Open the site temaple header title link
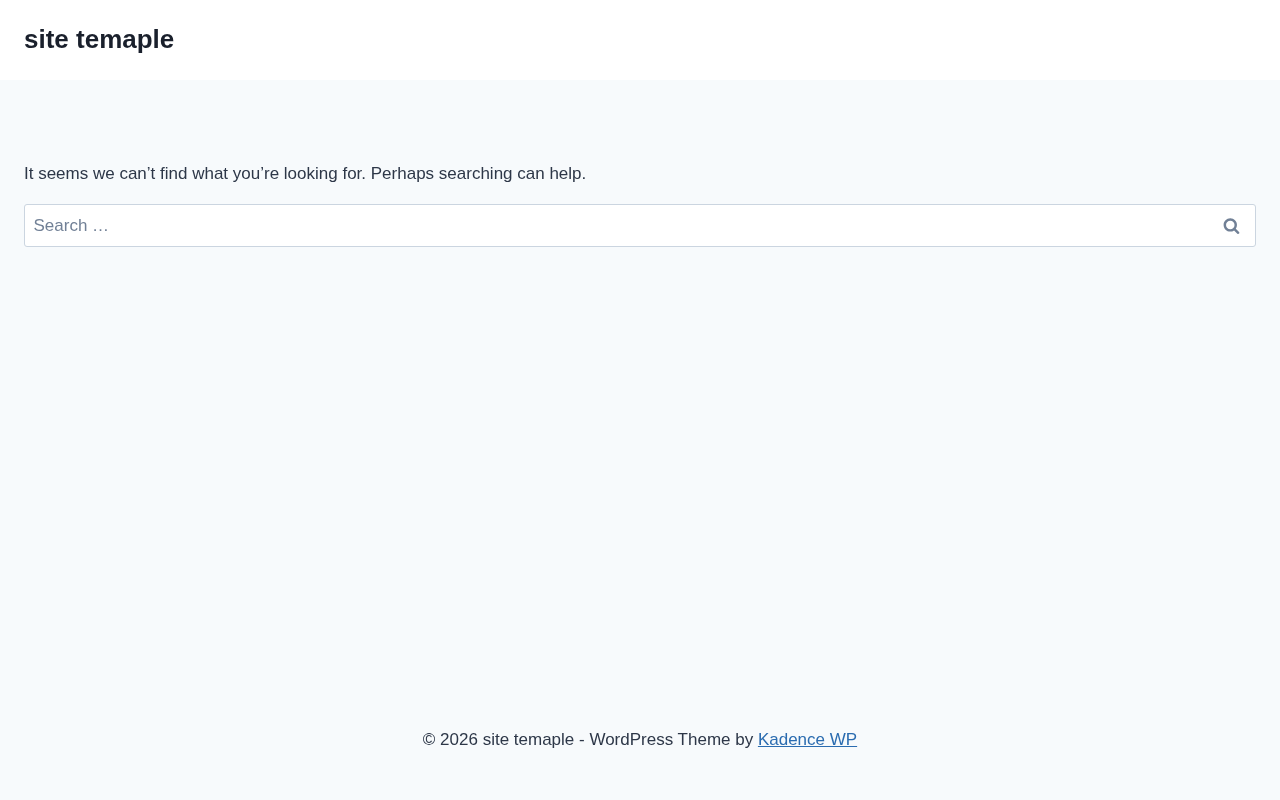This screenshot has width=1280, height=800. tap(99, 39)
